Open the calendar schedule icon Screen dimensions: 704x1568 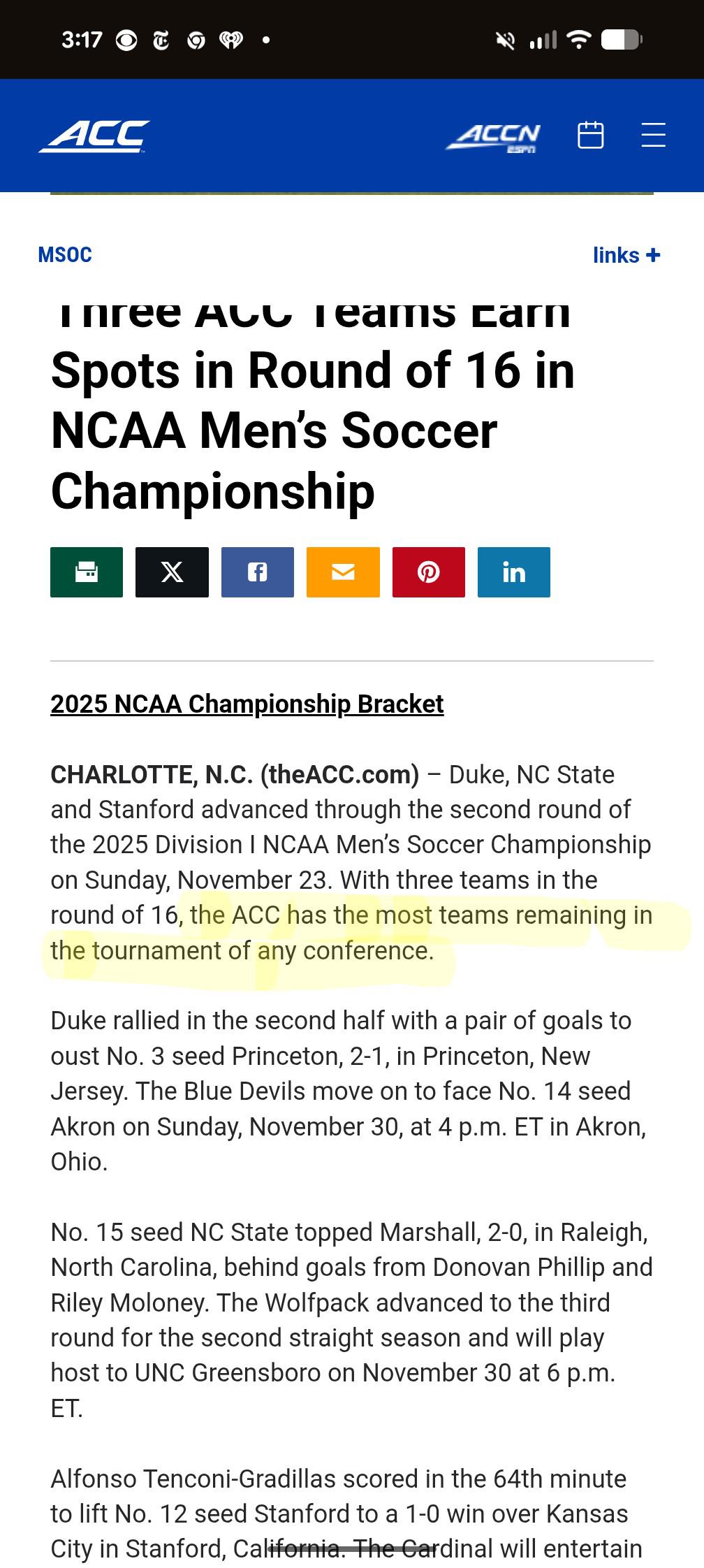tap(590, 135)
